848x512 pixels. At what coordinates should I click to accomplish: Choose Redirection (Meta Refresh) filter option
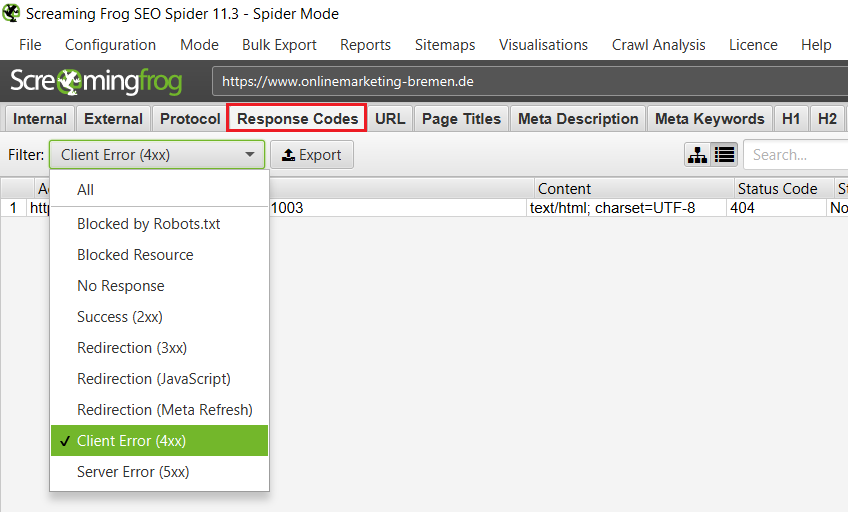[160, 410]
